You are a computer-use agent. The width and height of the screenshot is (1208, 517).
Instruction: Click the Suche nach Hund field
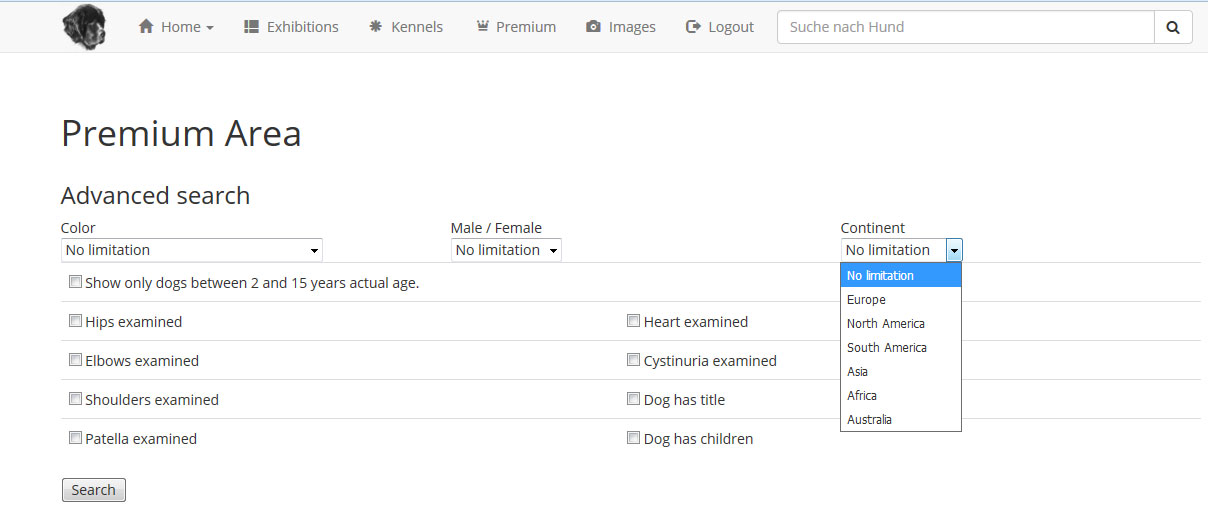966,27
